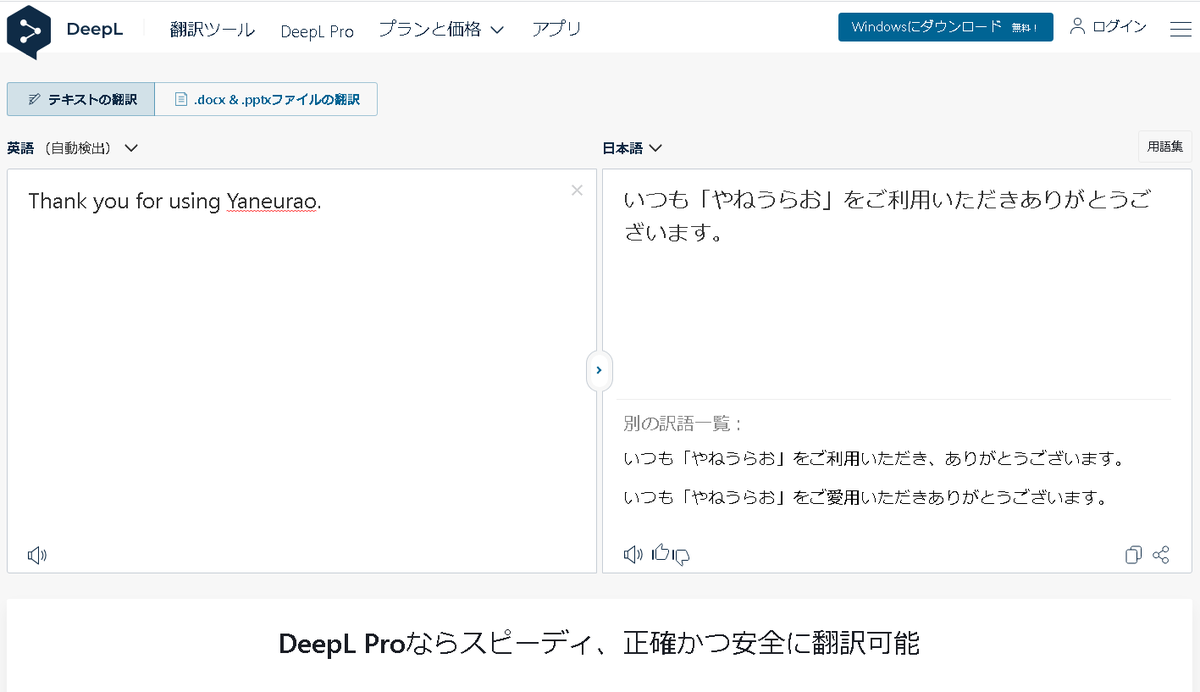
Task: Click the main translated Japanese text
Action: click(887, 216)
